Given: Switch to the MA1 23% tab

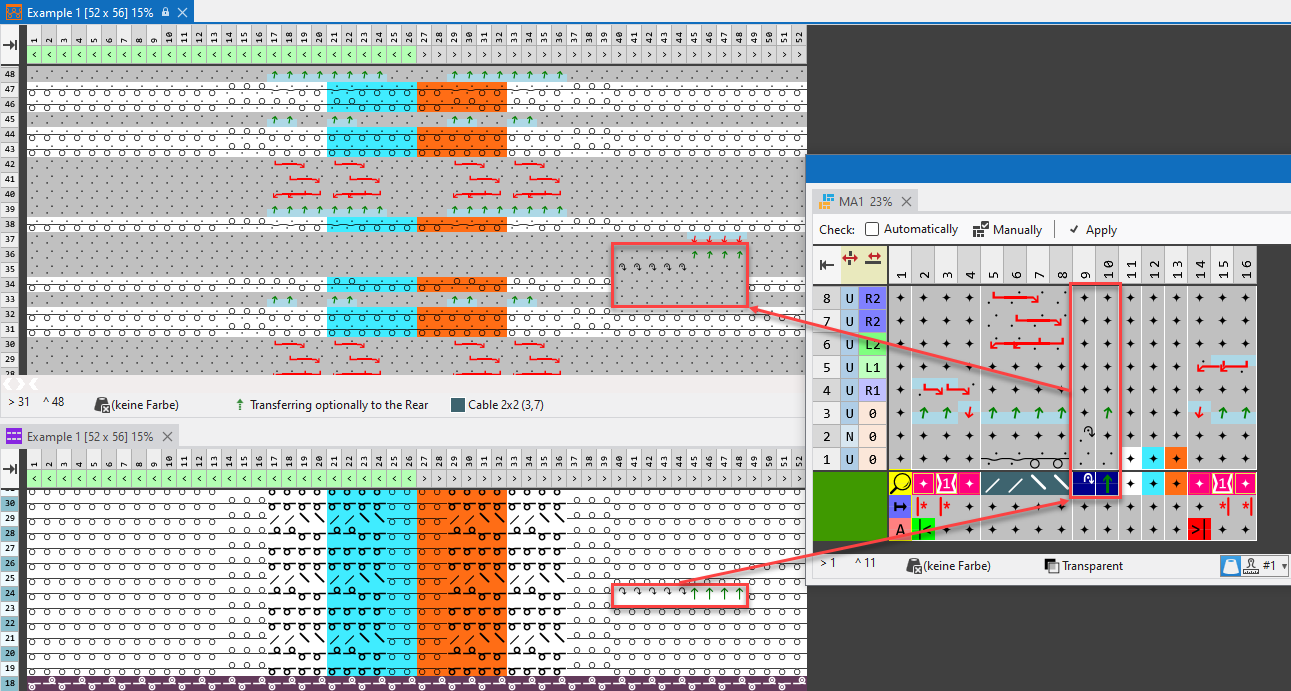Looking at the screenshot, I should point(855,201).
